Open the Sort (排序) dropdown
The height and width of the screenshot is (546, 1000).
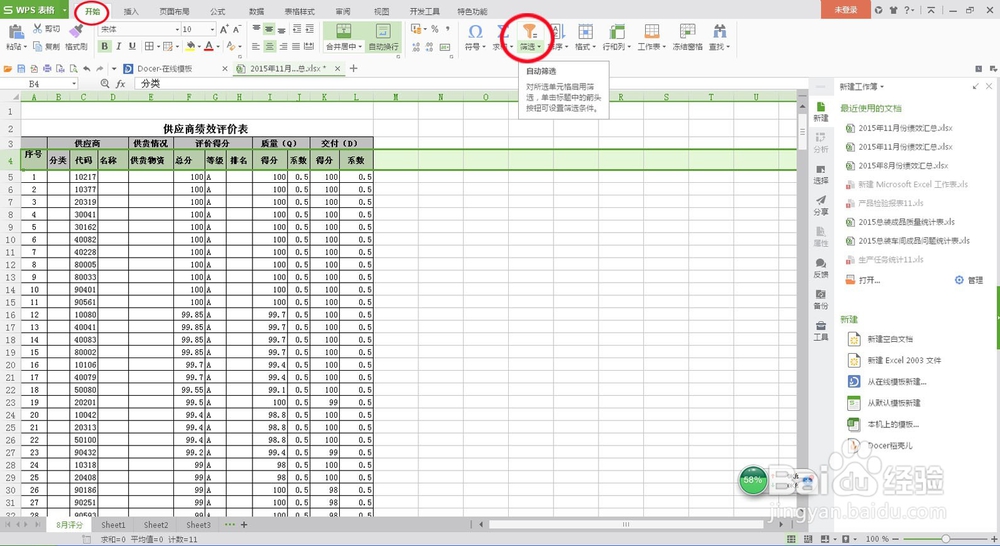566,47
